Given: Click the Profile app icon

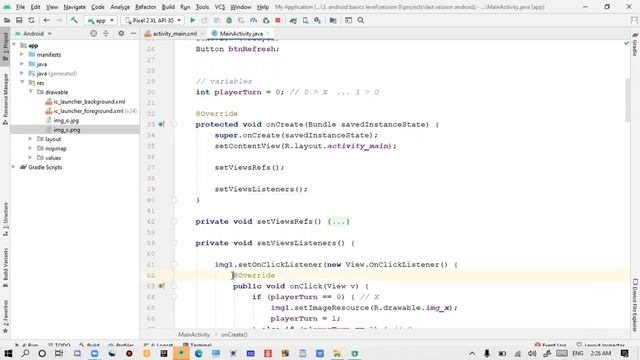Looking at the screenshot, I should pyautogui.click(x=253, y=20).
